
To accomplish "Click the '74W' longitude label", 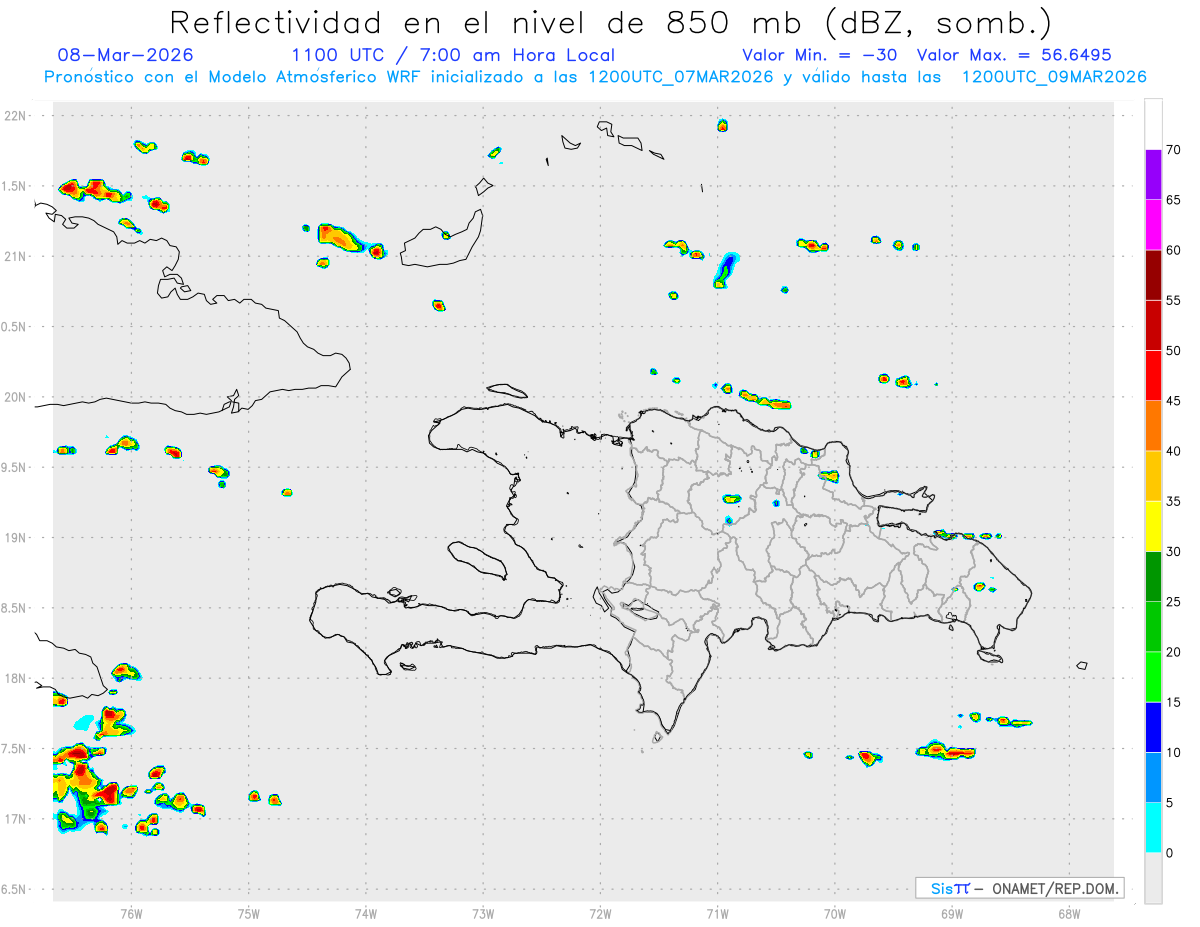I will click(x=366, y=913).
